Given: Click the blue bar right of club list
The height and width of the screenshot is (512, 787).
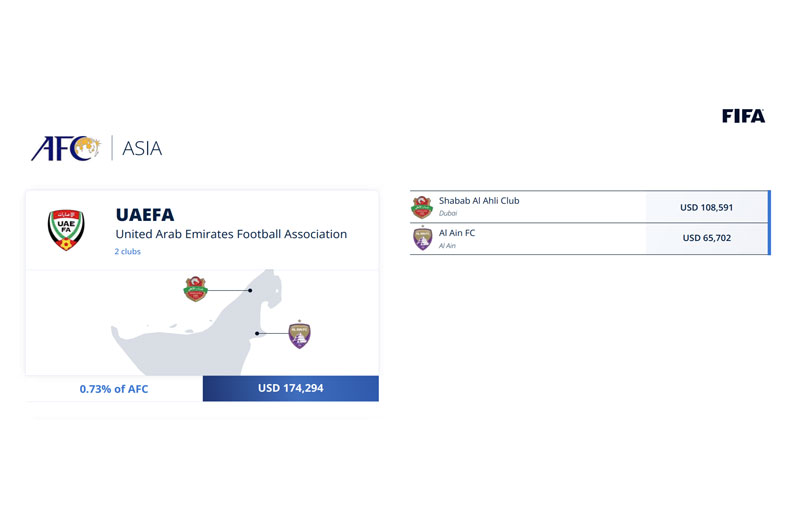Looking at the screenshot, I should coord(769,222).
